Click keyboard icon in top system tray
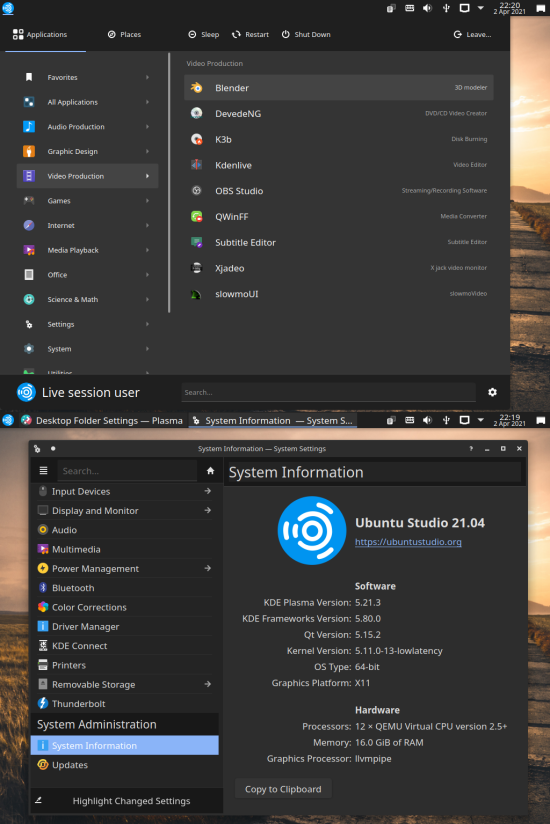550x824 pixels. tap(409, 8)
